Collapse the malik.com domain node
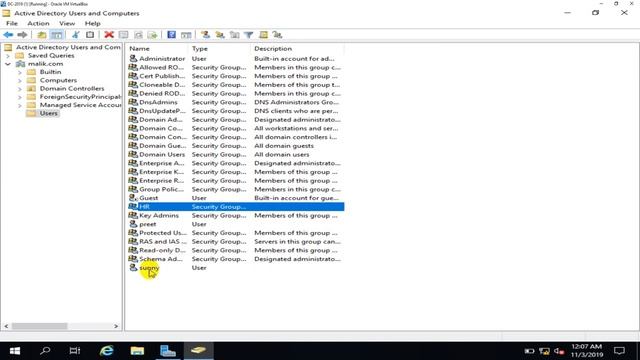640x360 pixels. (x=8, y=64)
